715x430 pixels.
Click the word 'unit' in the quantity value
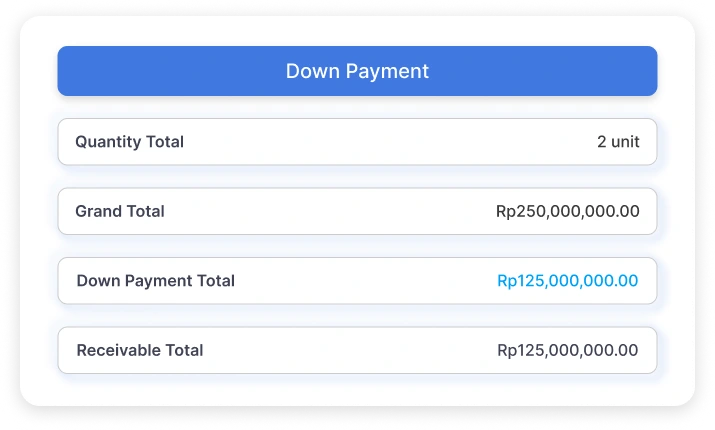tap(625, 142)
